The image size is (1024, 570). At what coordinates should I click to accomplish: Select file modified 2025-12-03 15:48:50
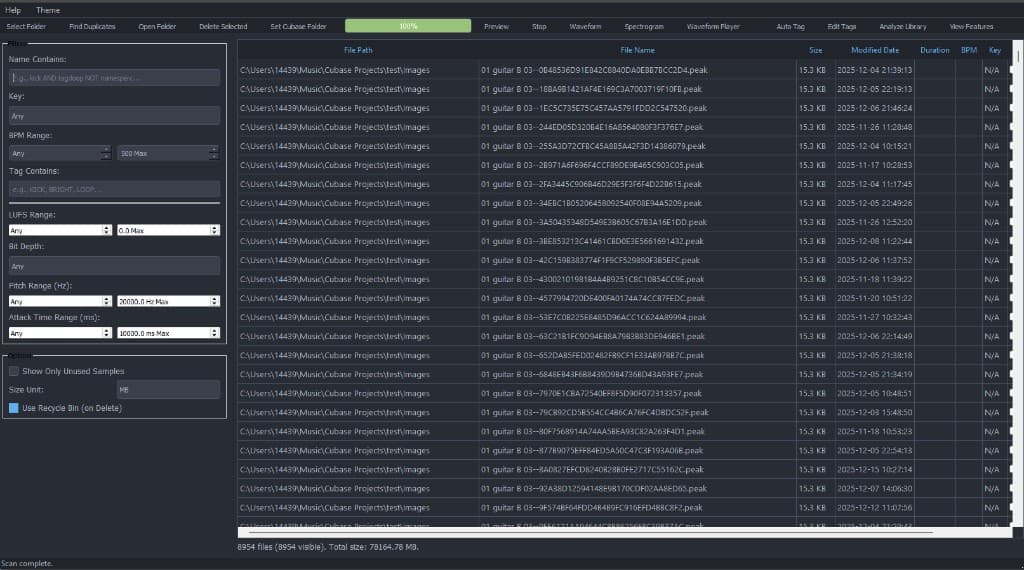point(624,412)
